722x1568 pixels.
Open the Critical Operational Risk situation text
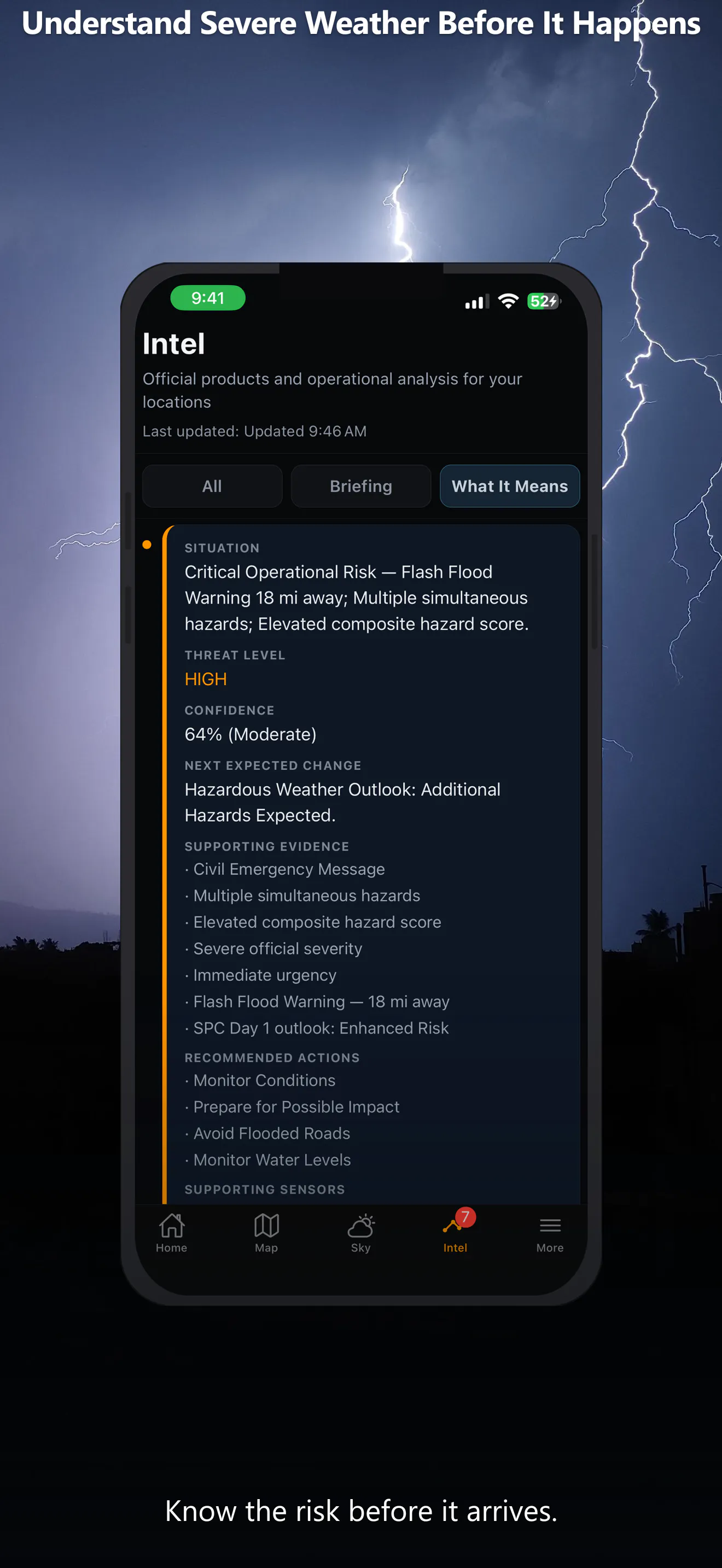357,598
